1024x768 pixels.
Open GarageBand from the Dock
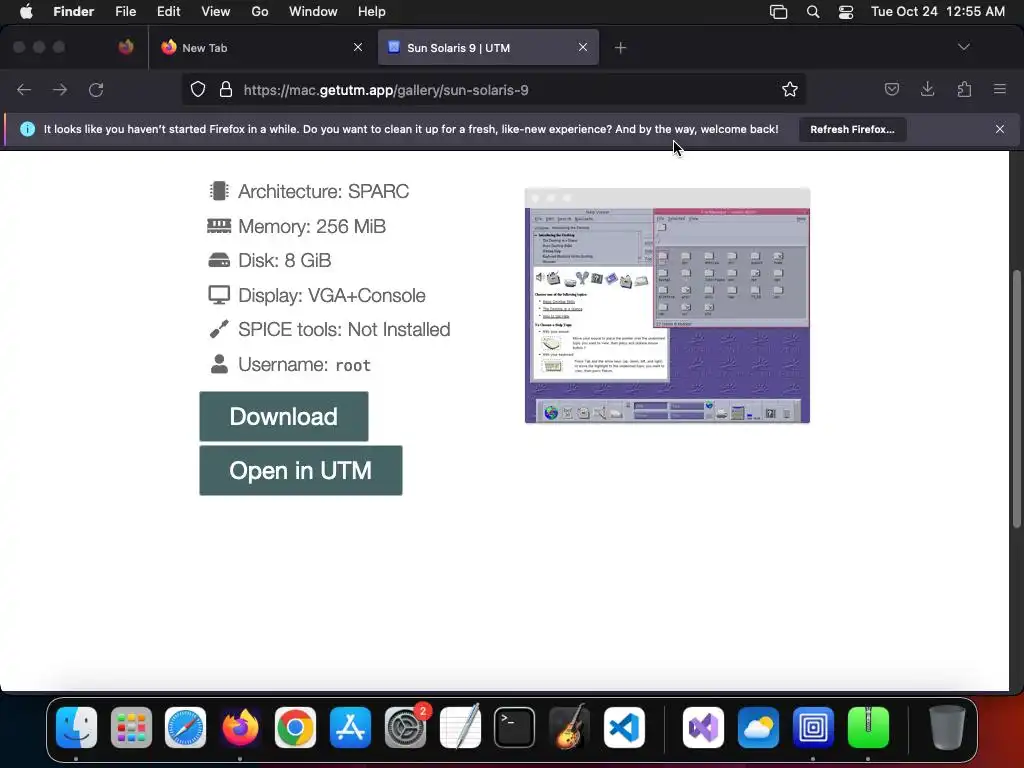point(569,727)
